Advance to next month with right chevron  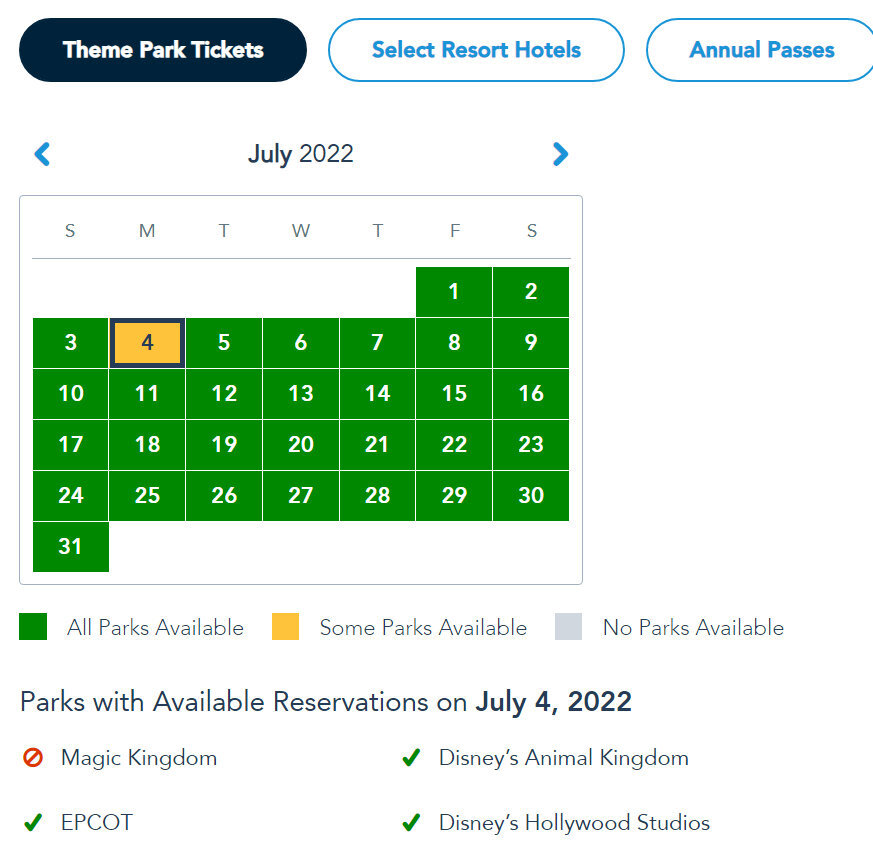coord(560,154)
